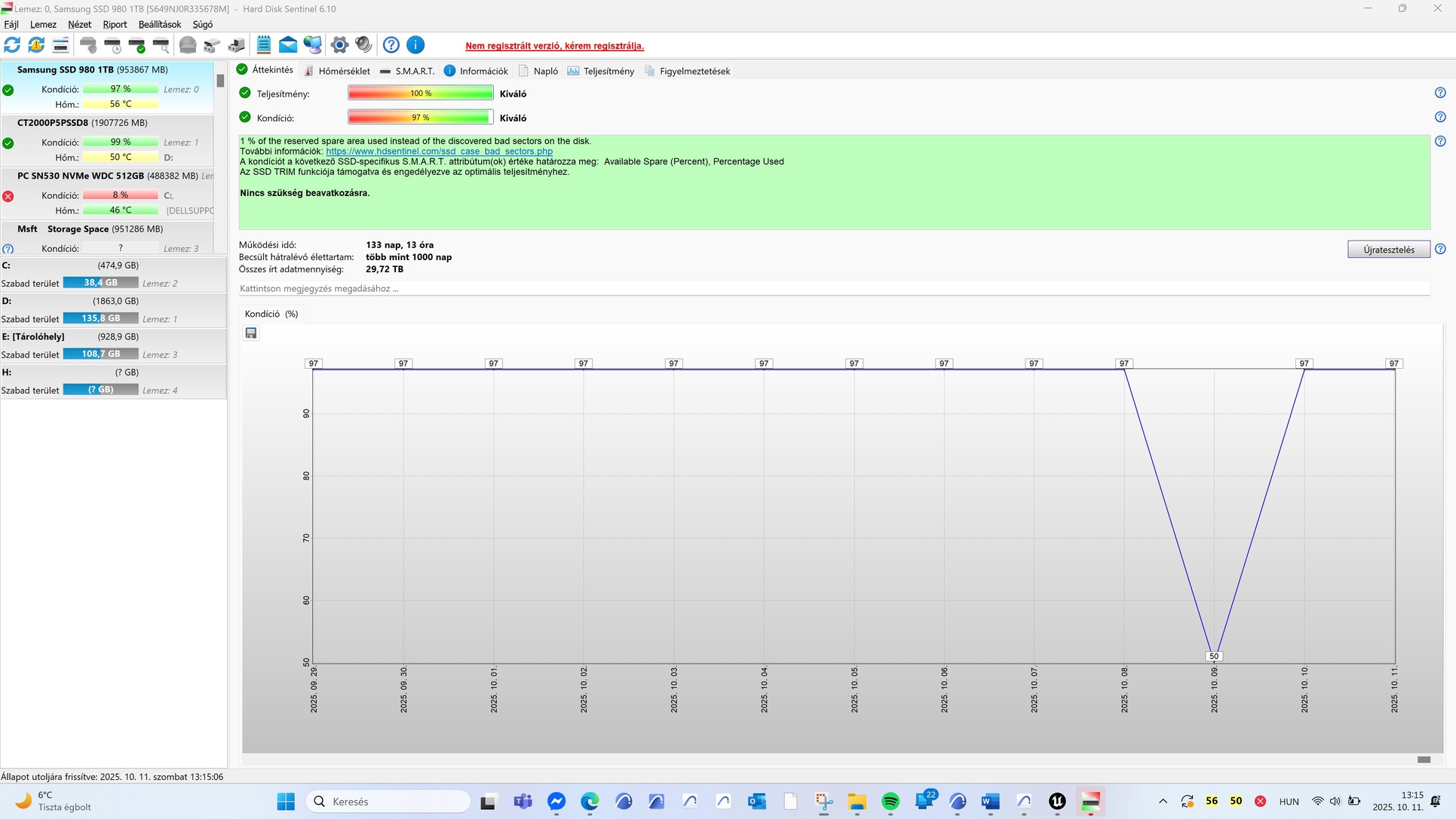The image size is (1456, 819).
Task: Click the envelope send e-mail icon
Action: pos(288,45)
